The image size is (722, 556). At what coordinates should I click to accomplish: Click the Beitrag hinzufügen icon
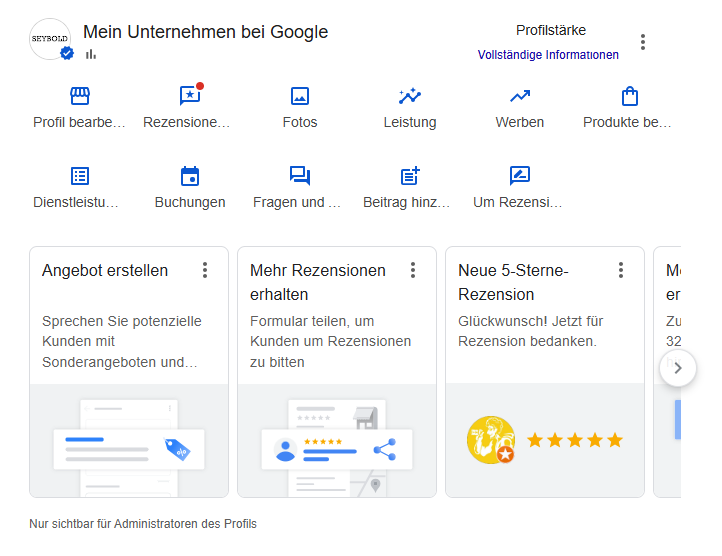click(410, 176)
